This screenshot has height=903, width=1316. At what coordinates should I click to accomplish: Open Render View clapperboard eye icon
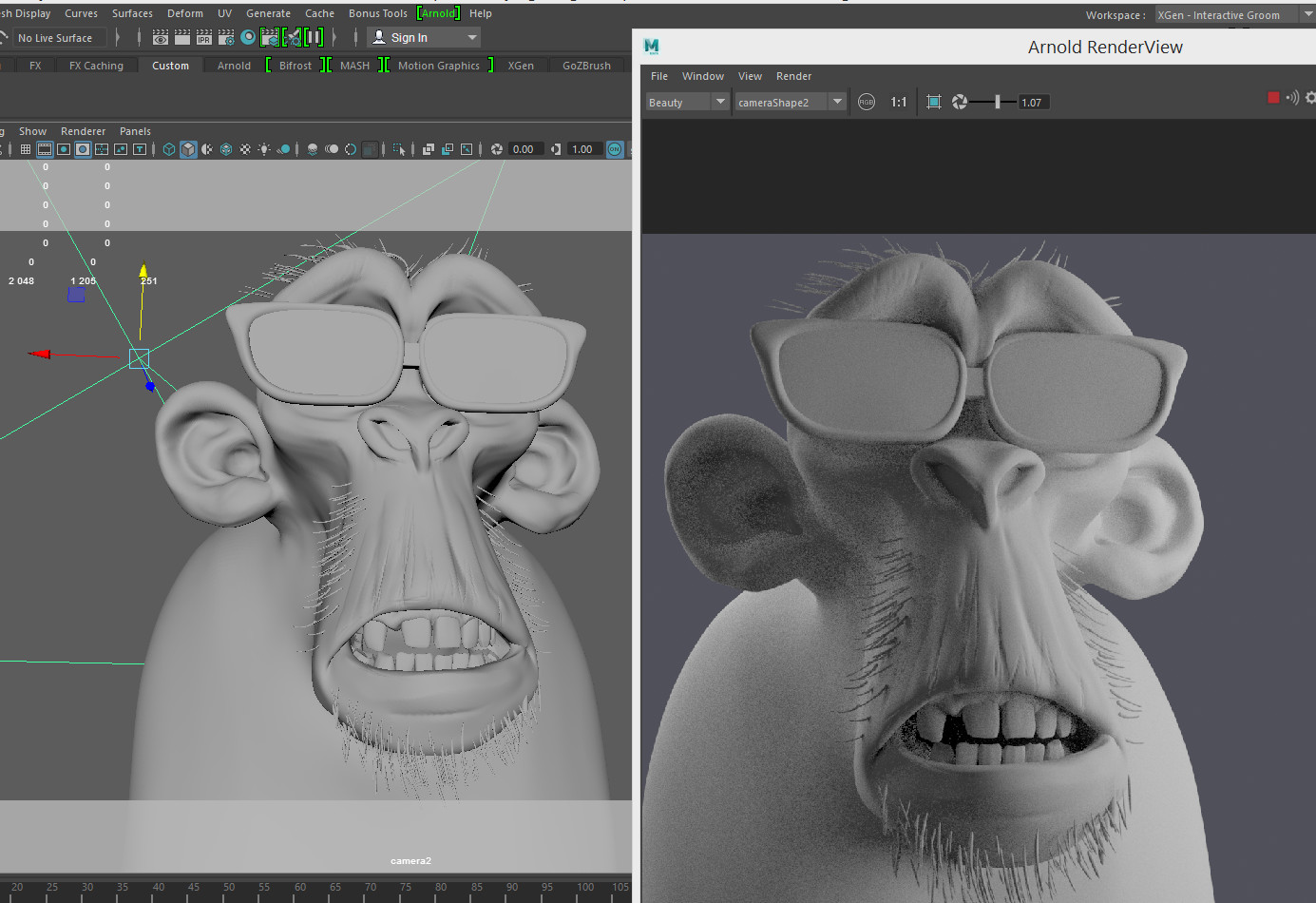click(161, 37)
